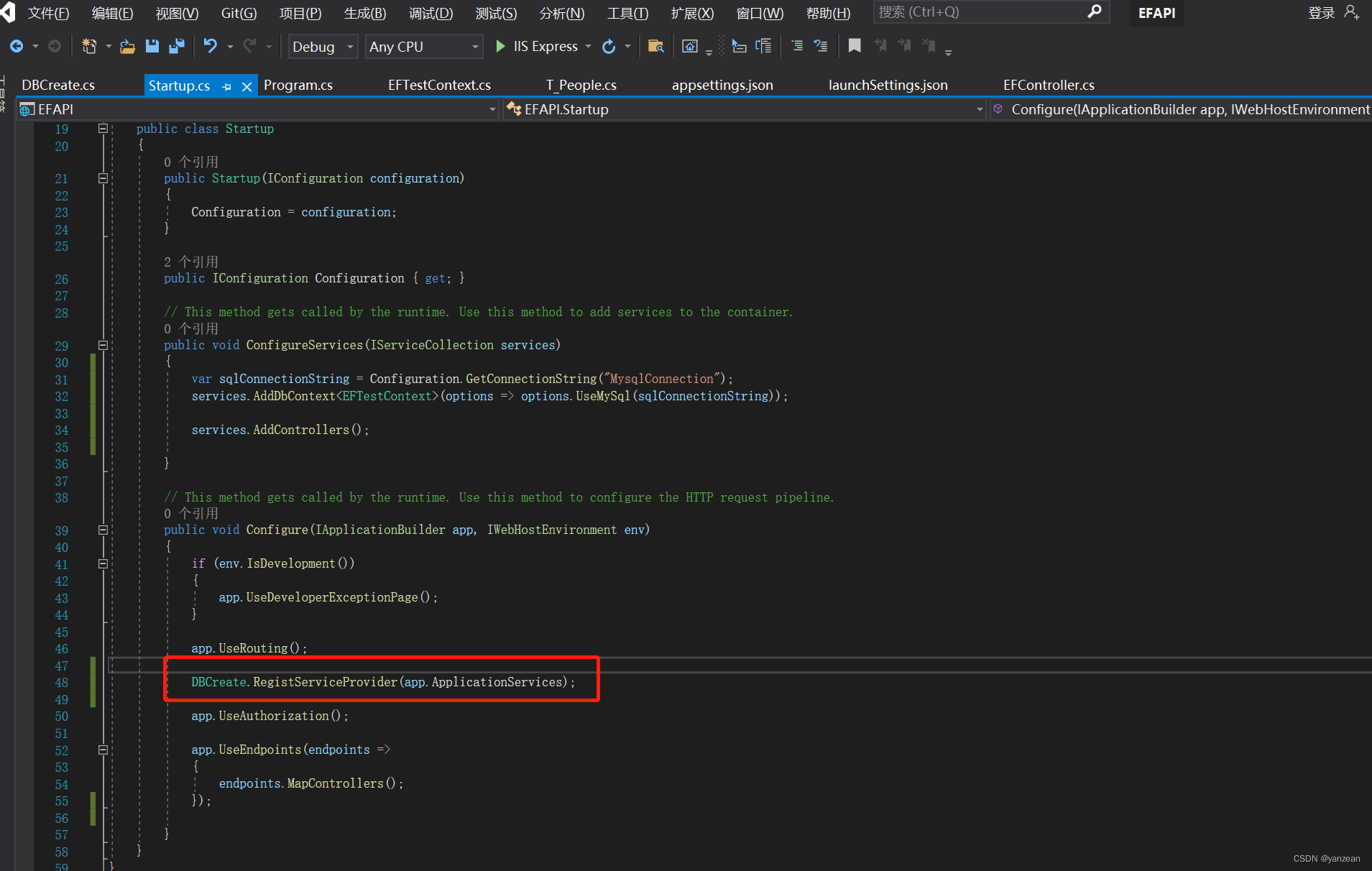
Task: Click the clear bookmarks icon
Action: pos(929,47)
